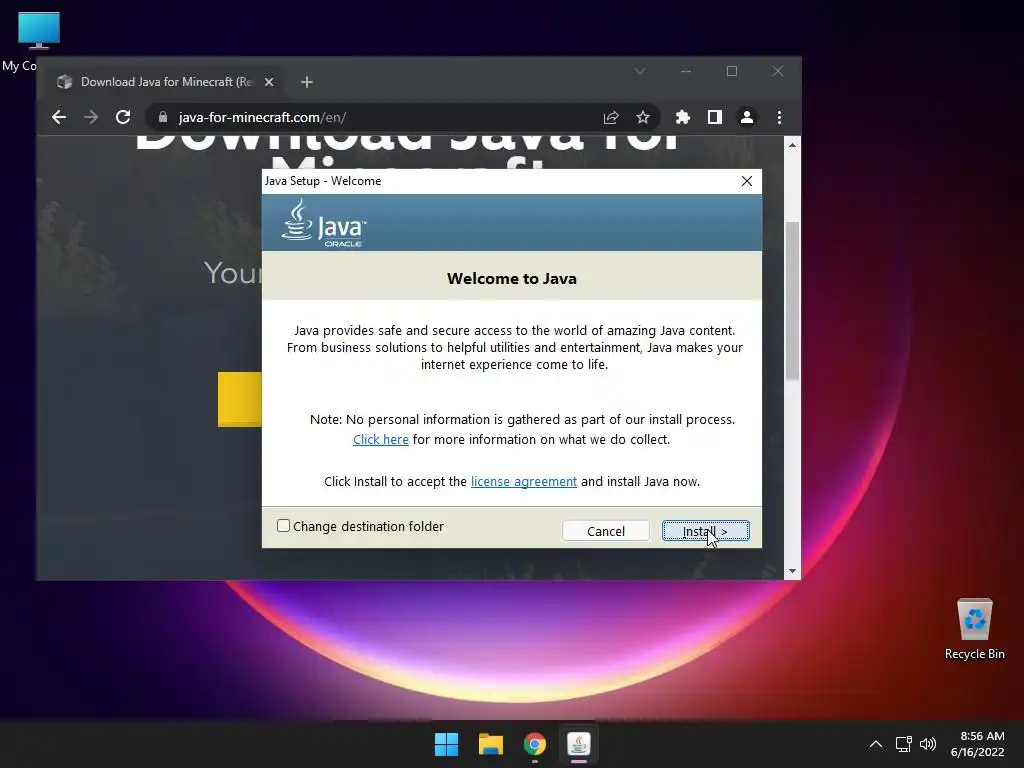Check the Change destination folder checkbox
1024x768 pixels.
[x=283, y=526]
